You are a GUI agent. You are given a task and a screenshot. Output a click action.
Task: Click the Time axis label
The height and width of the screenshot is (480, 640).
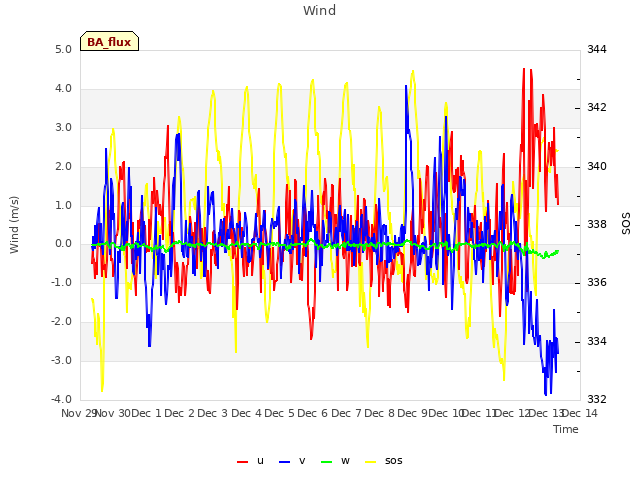(566, 429)
